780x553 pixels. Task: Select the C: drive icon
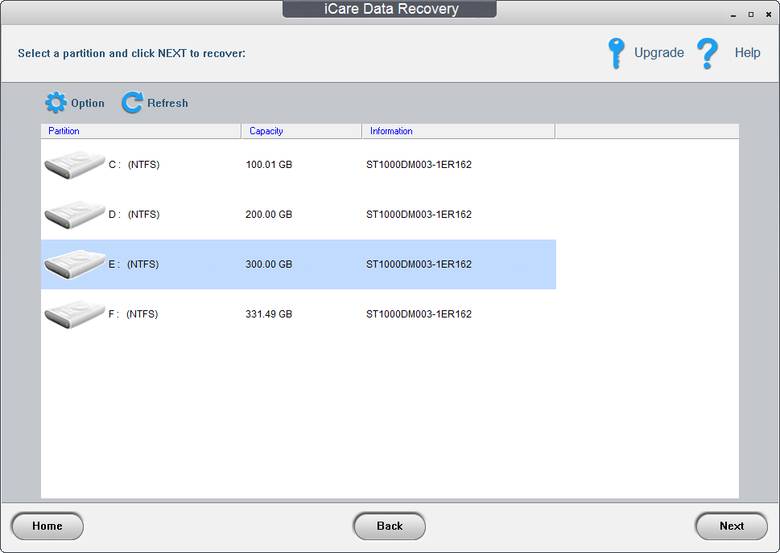[74, 164]
